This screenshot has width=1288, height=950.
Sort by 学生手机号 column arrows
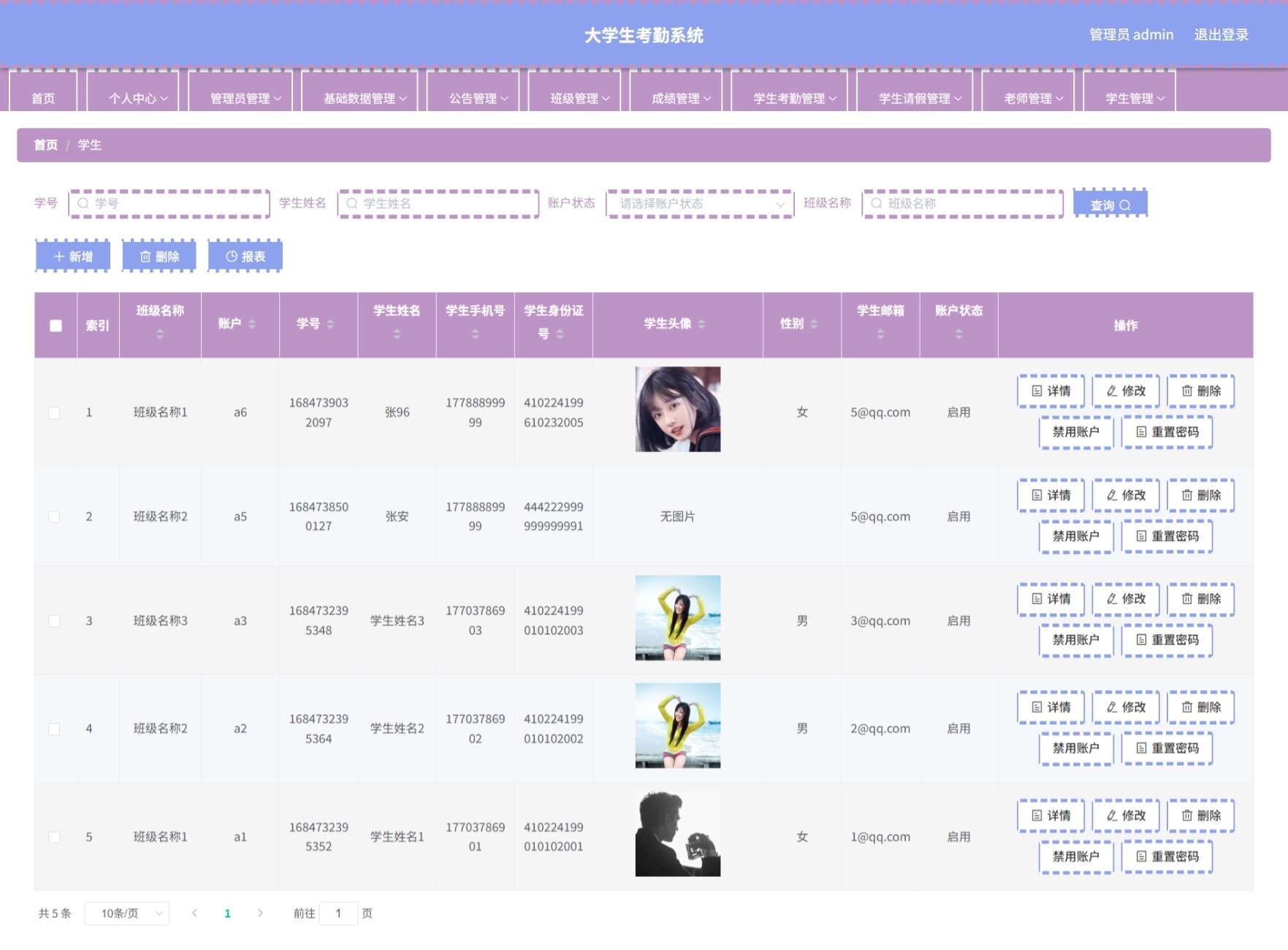(475, 334)
